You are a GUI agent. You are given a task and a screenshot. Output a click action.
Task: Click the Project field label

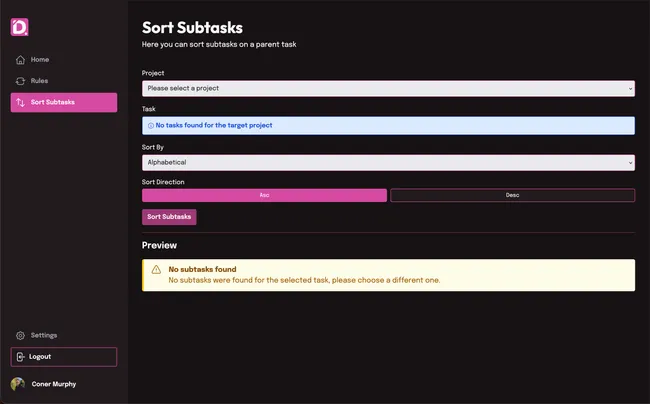click(153, 73)
